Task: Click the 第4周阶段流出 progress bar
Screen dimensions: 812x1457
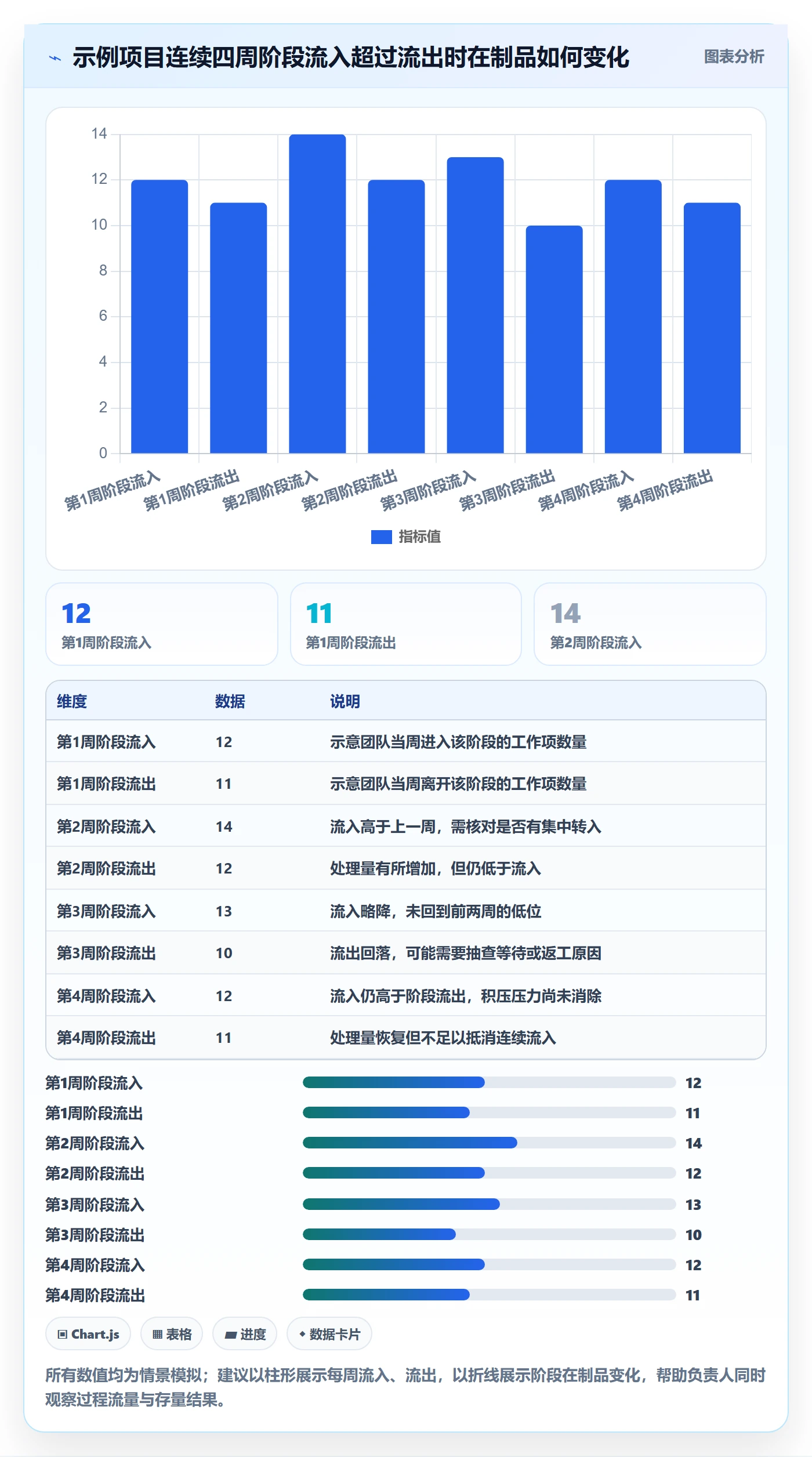Action: click(x=490, y=1295)
